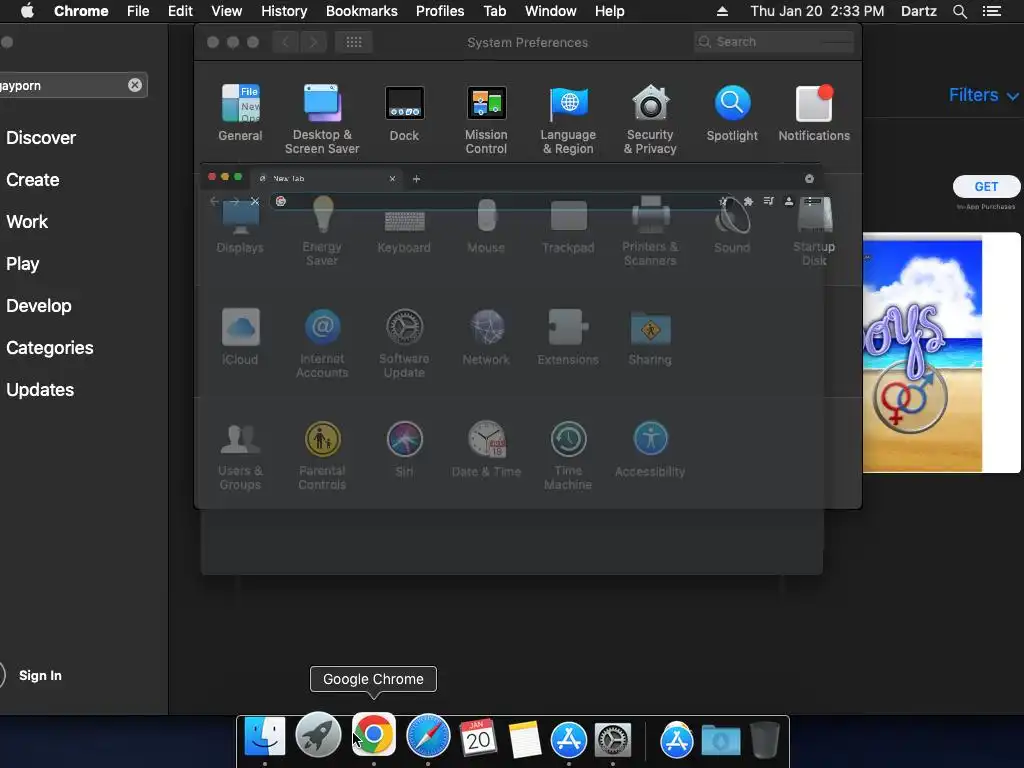1024x768 pixels.
Task: Open Time Machine preferences
Action: pos(568,455)
